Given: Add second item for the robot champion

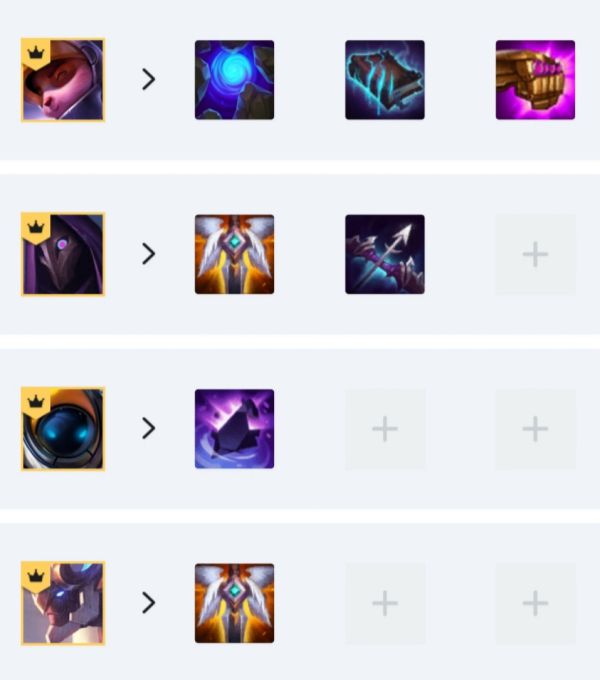Looking at the screenshot, I should coord(385,429).
